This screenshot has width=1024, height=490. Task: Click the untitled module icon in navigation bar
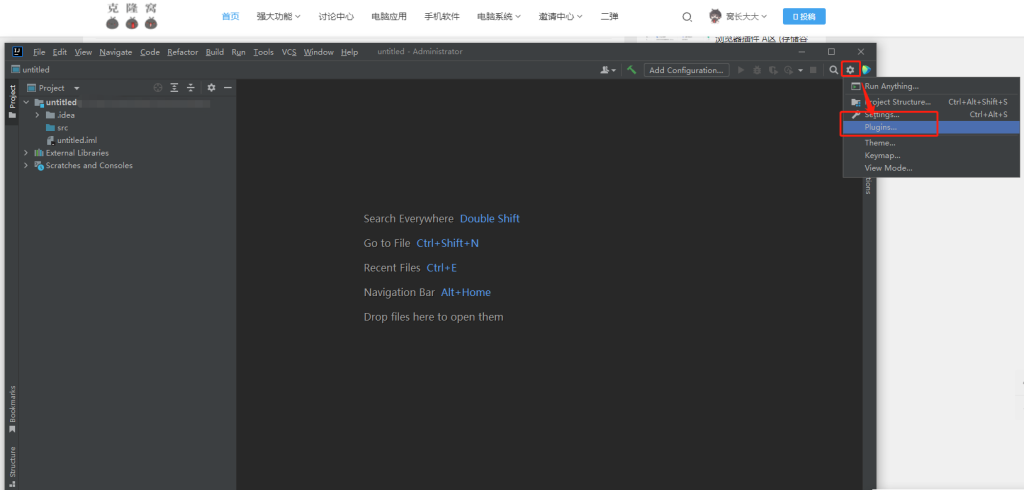point(15,70)
